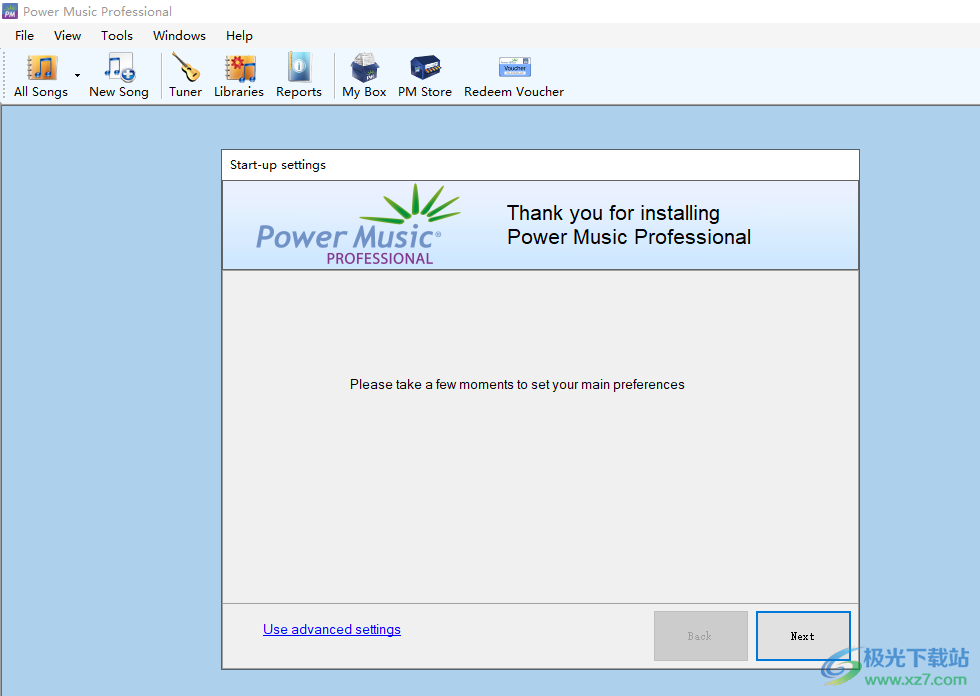Image resolution: width=980 pixels, height=696 pixels.
Task: Open the All Songs list
Action: tap(41, 76)
